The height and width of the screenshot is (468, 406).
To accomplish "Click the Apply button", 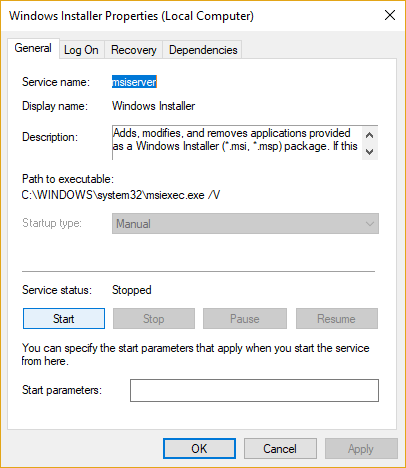I will (x=361, y=449).
